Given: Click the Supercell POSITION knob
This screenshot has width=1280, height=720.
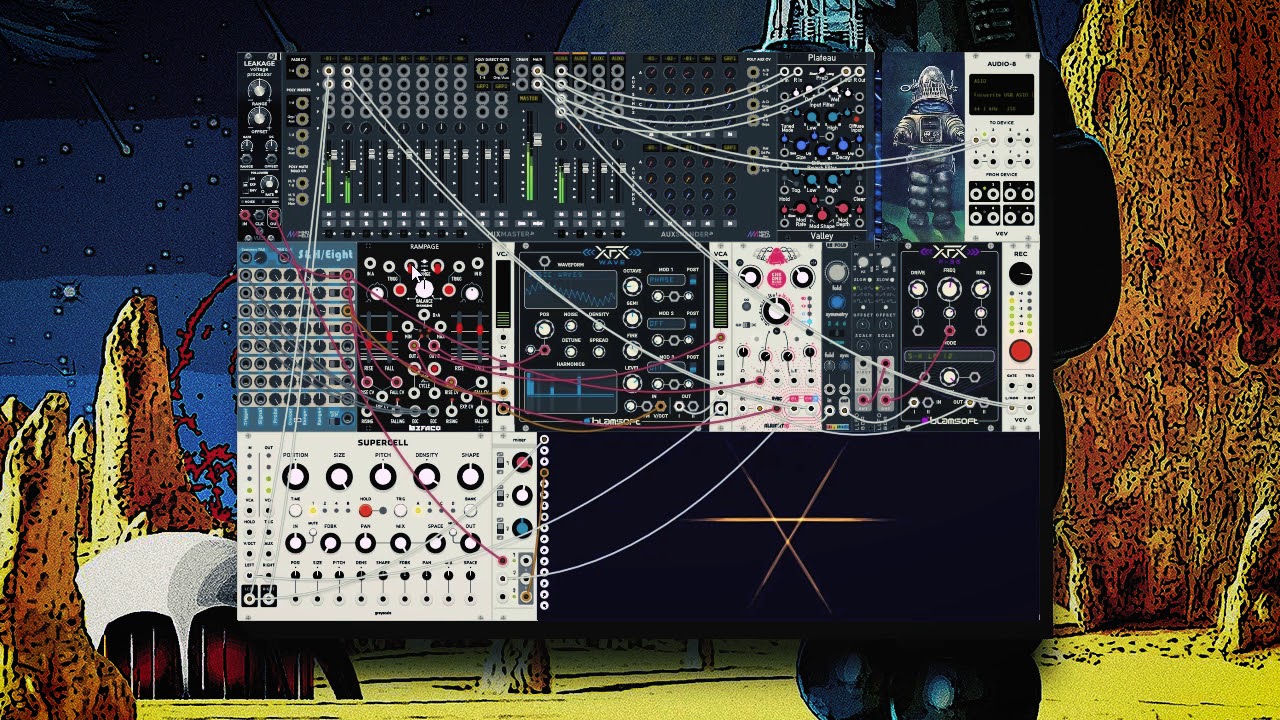Looking at the screenshot, I should [x=296, y=477].
